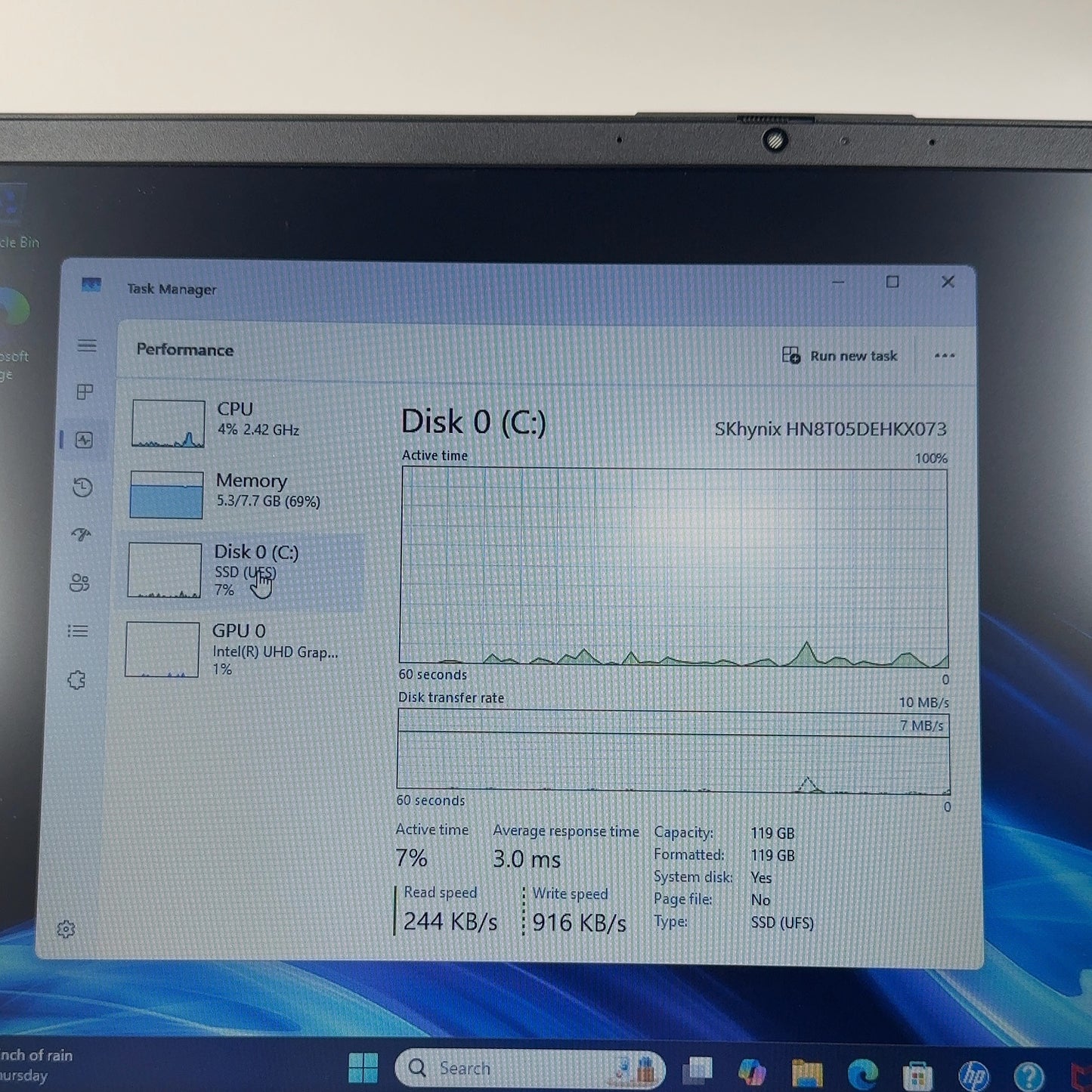The height and width of the screenshot is (1092, 1092).
Task: Click the Run new task button
Action: point(840,355)
